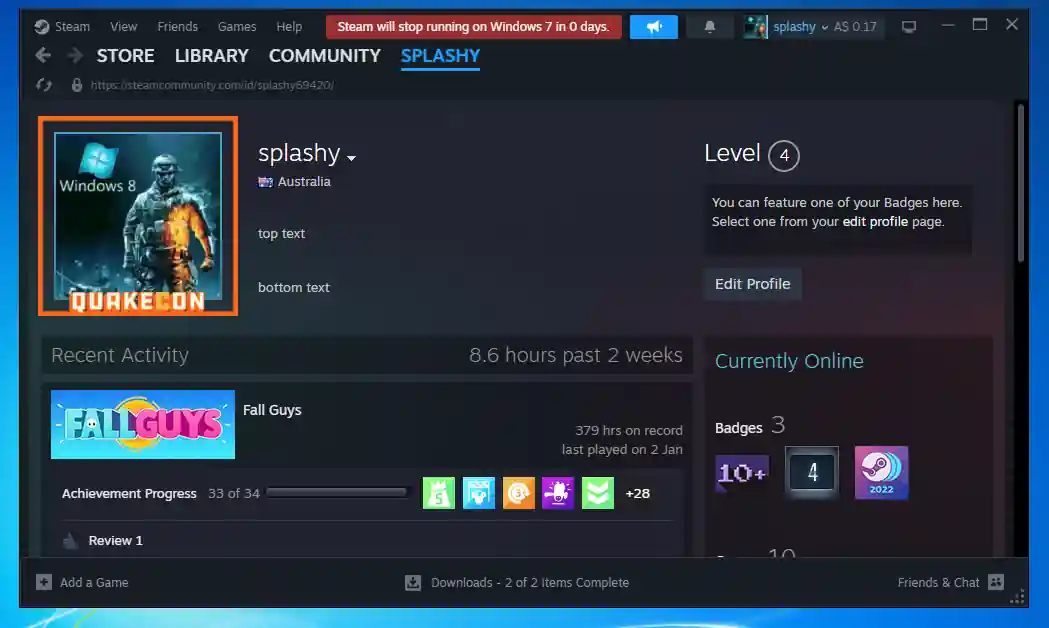The height and width of the screenshot is (628, 1049).
Task: Click the purple Fall Guys achievement icon
Action: pyautogui.click(x=558, y=493)
